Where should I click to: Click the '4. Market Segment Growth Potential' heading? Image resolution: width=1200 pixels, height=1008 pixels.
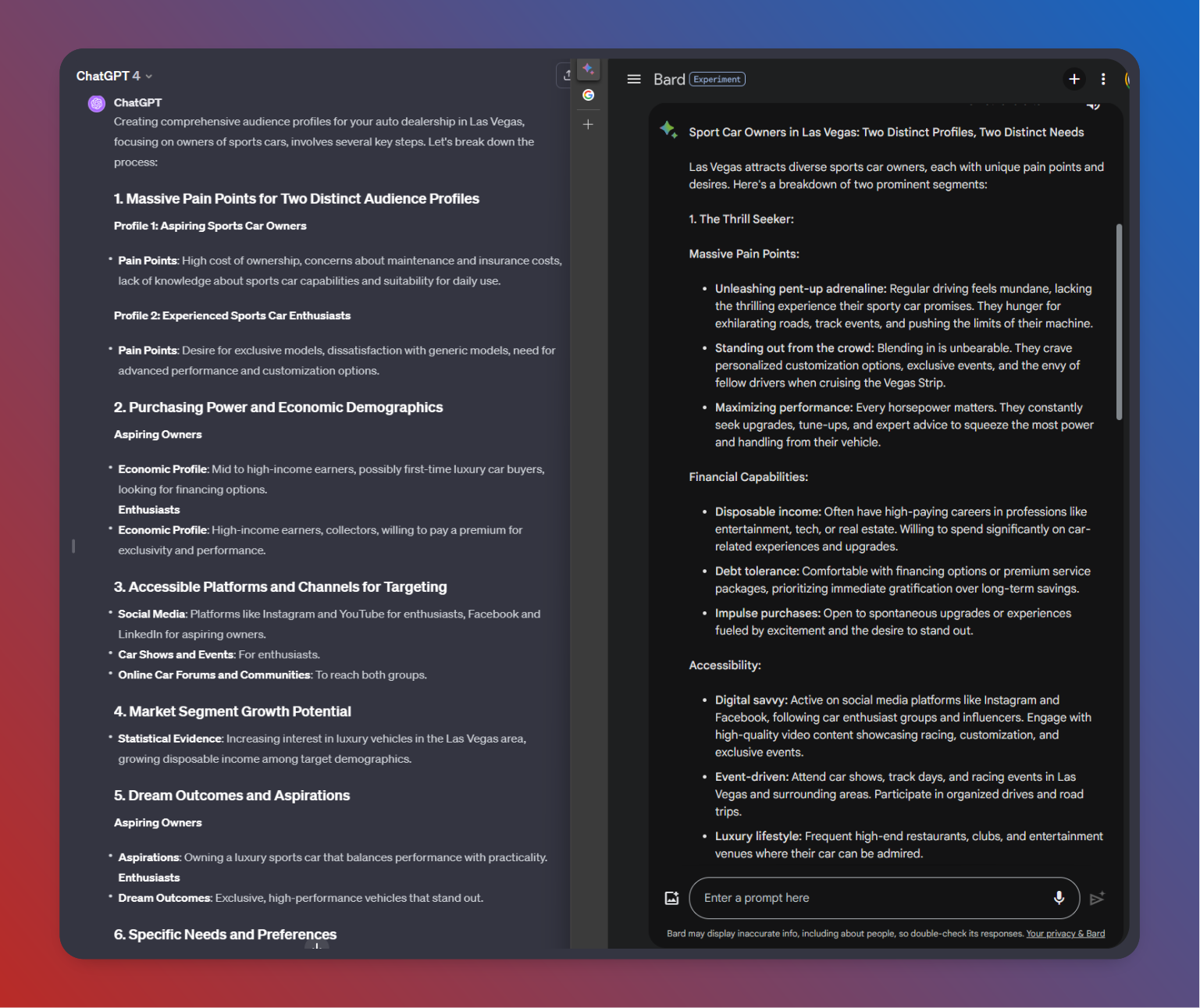pos(233,712)
